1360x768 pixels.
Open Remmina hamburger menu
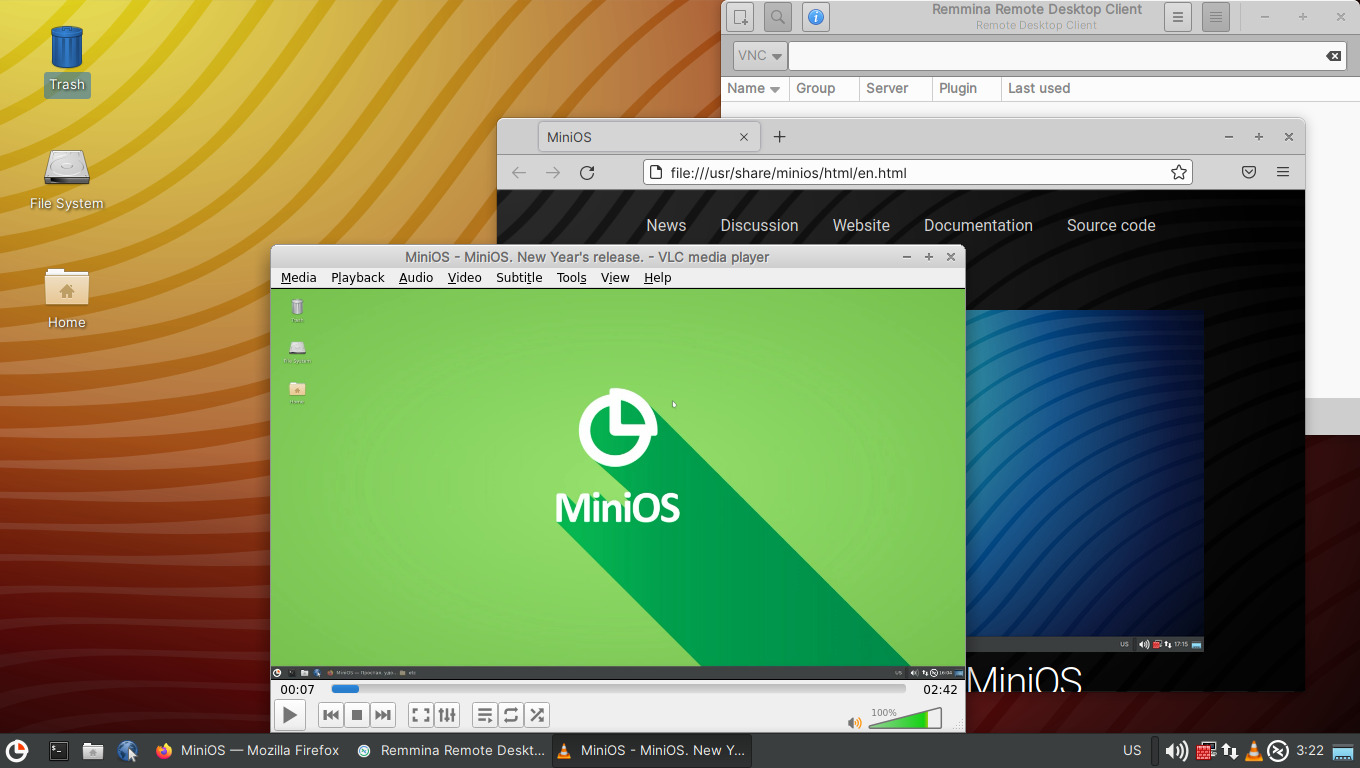[1178, 17]
